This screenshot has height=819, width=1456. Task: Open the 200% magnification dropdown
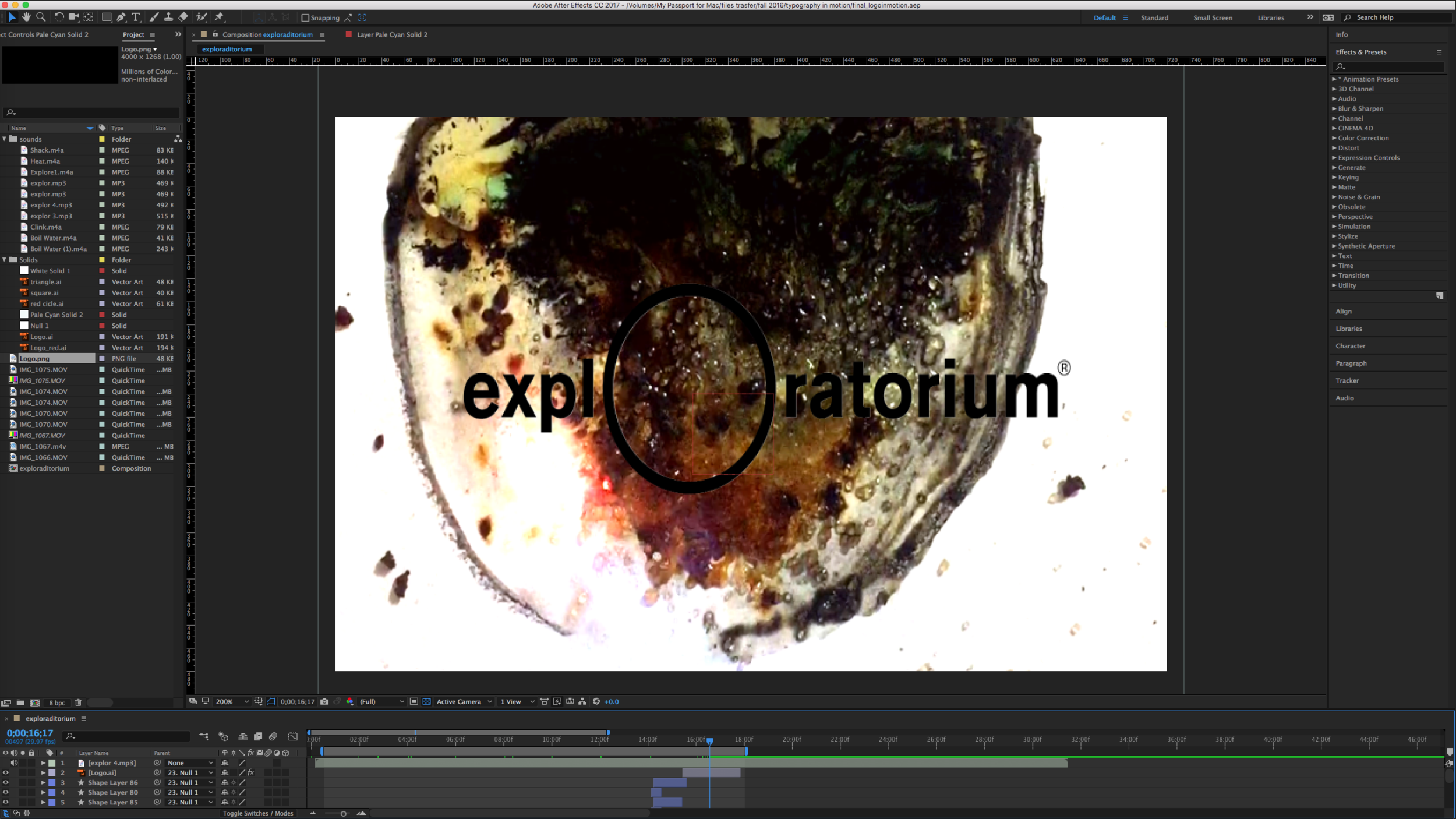232,702
